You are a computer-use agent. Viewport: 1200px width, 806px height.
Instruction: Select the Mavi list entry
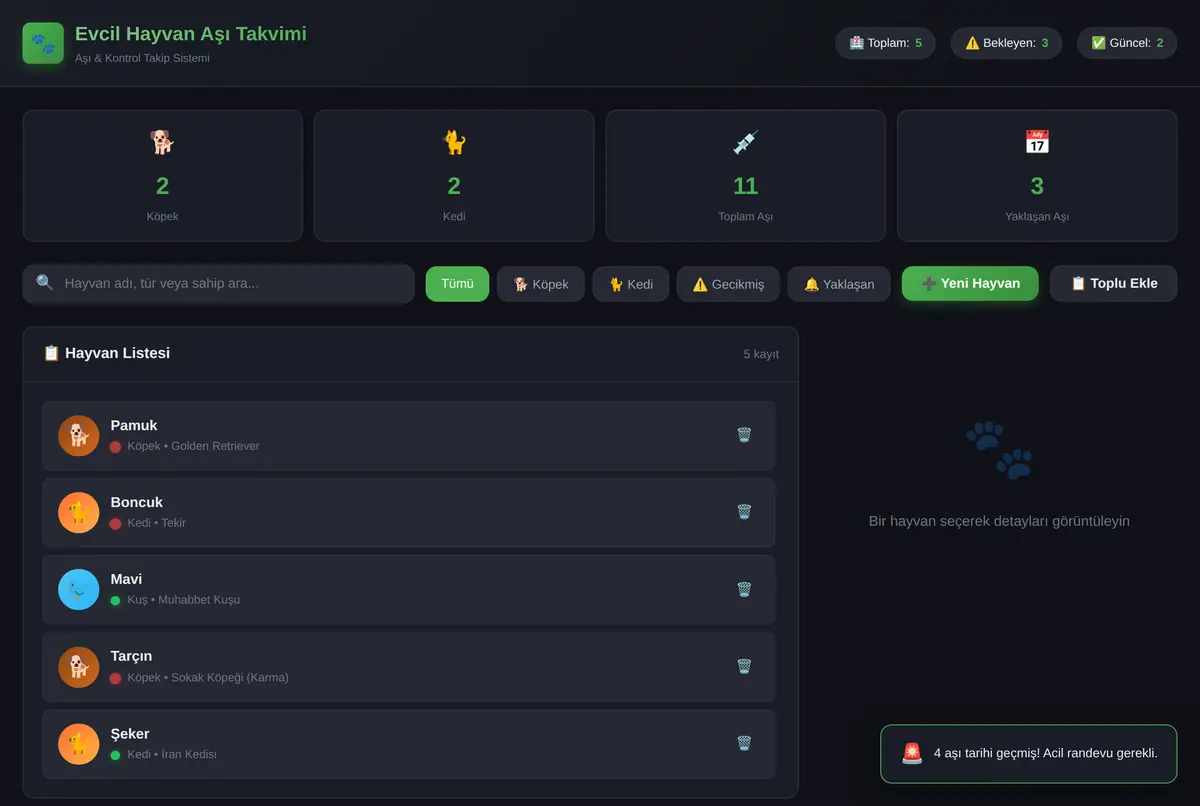408,590
